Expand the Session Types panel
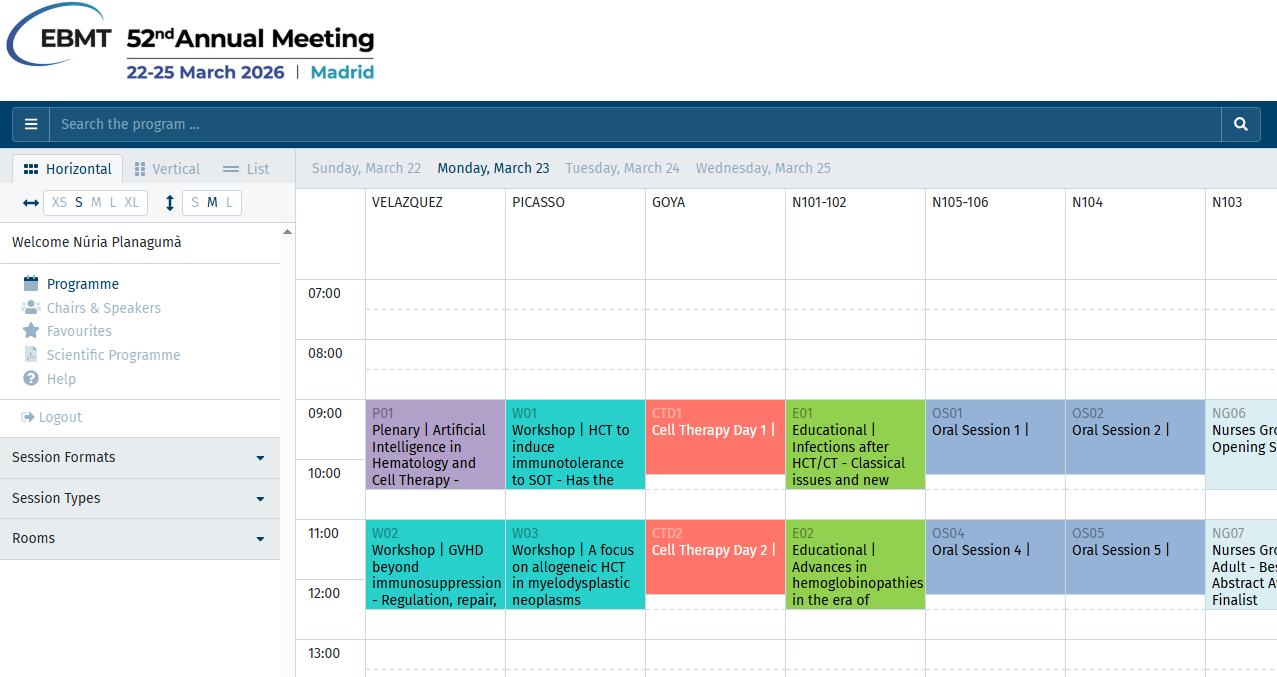 pos(140,498)
